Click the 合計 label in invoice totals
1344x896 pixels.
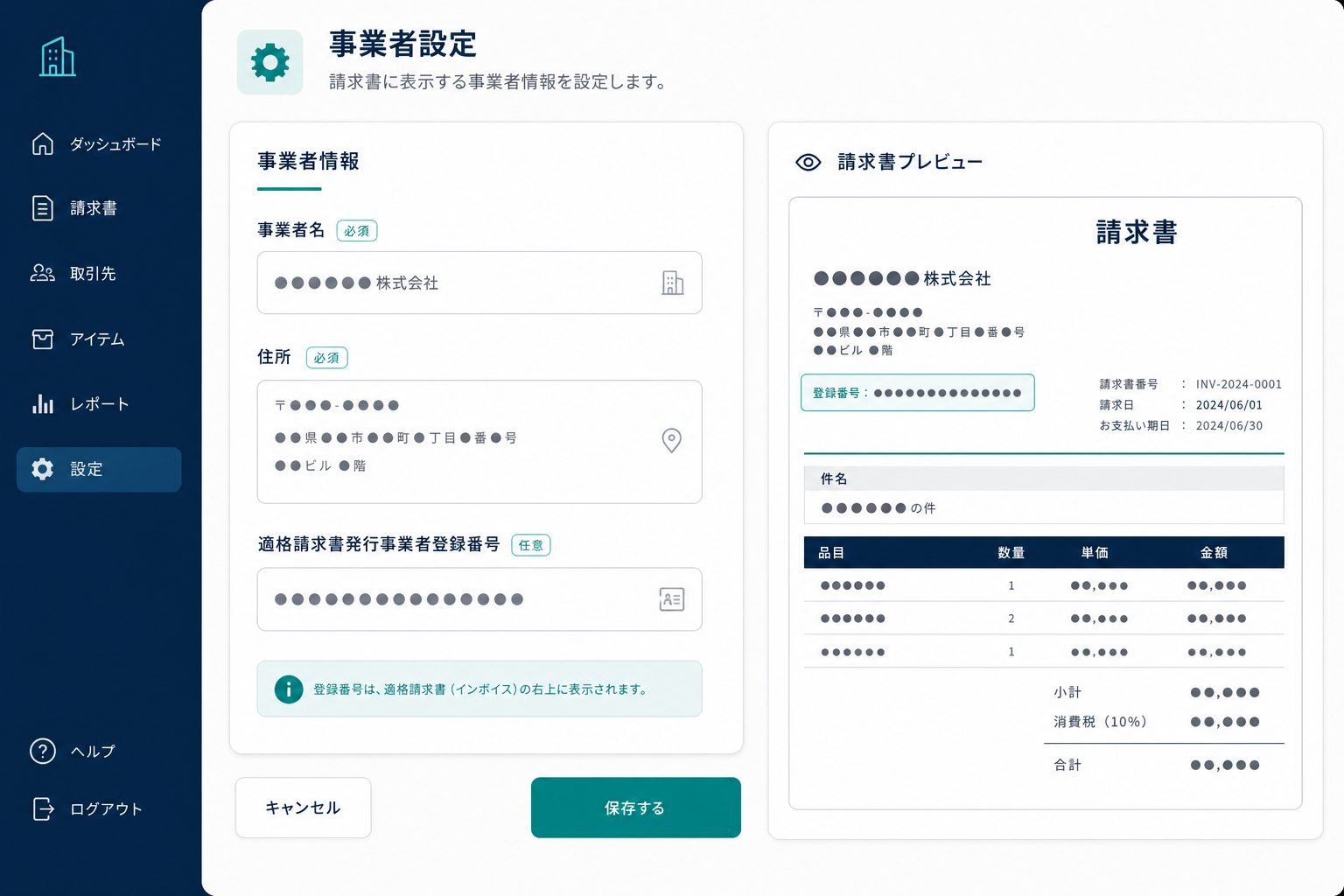[x=1067, y=765]
